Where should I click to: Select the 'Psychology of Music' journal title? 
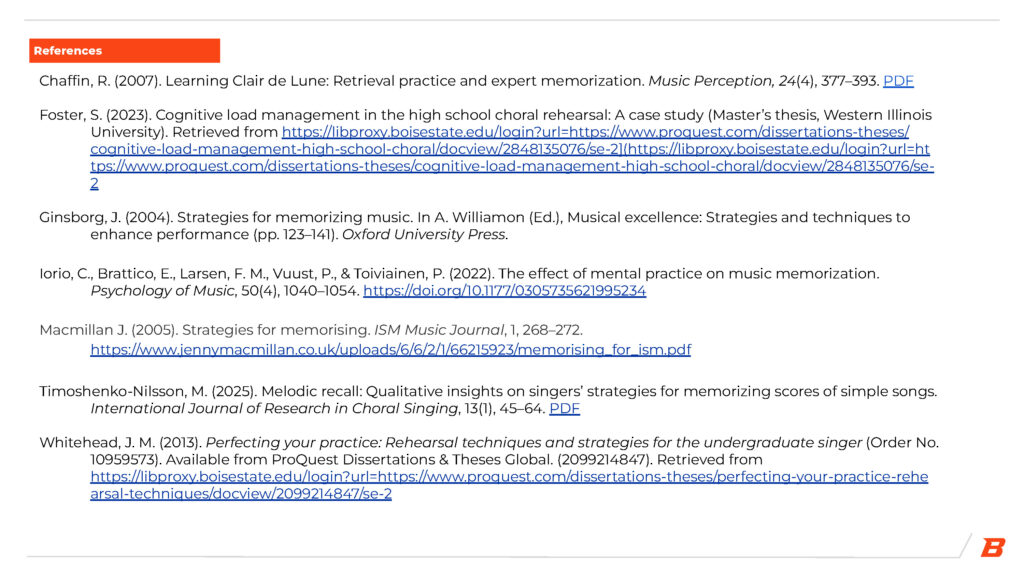coord(164,291)
